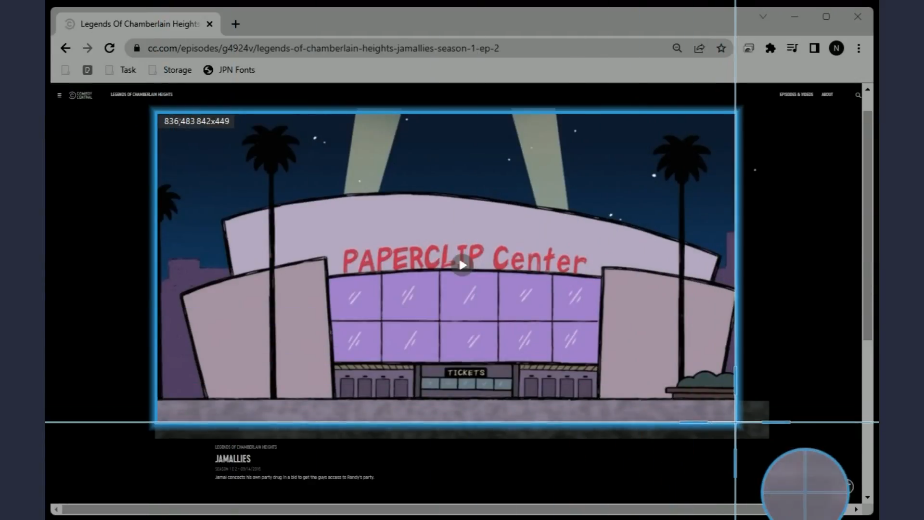Open the Storage bookmark
Viewport: 924px width, 520px height.
(170, 70)
